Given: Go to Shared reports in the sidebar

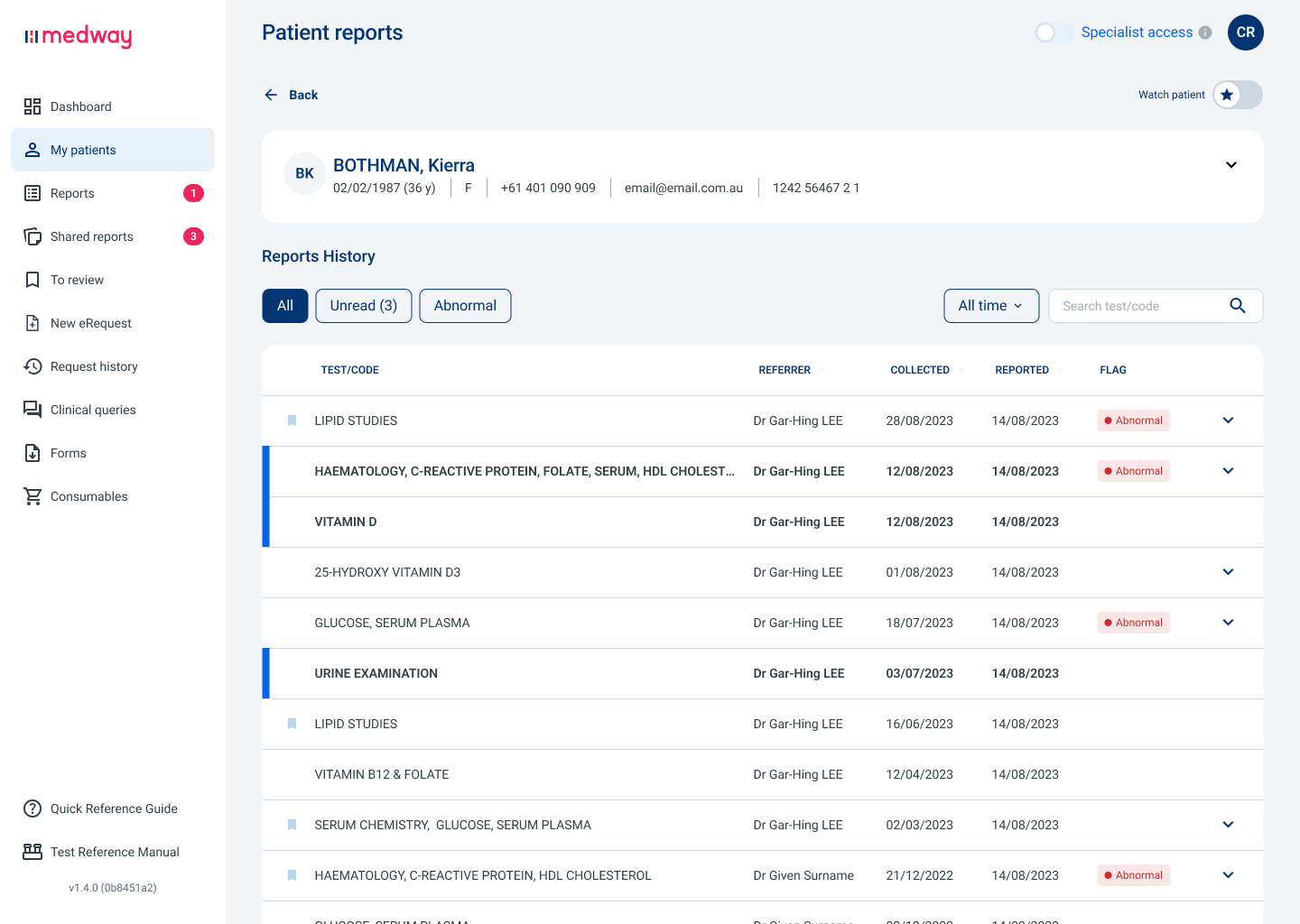Looking at the screenshot, I should coord(113,236).
